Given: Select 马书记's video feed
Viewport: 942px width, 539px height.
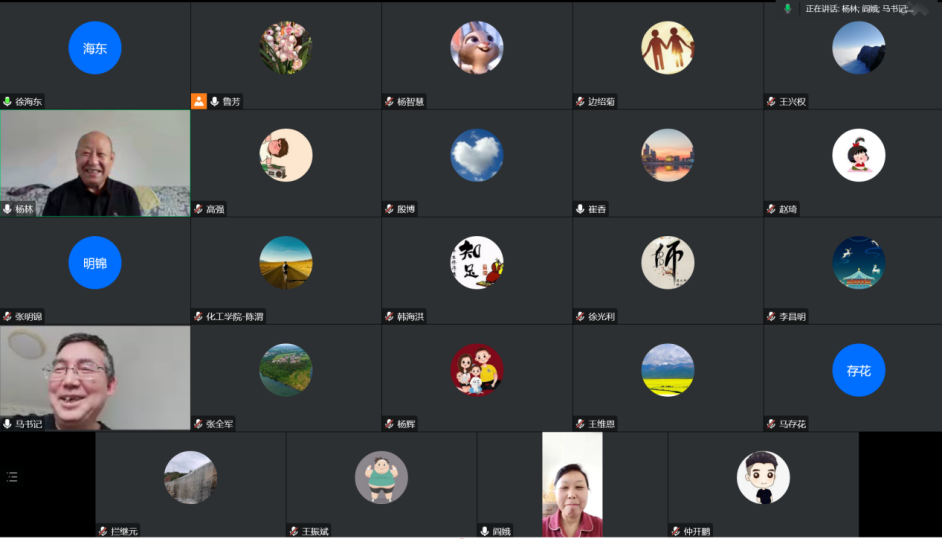Looking at the screenshot, I should click(x=95, y=378).
